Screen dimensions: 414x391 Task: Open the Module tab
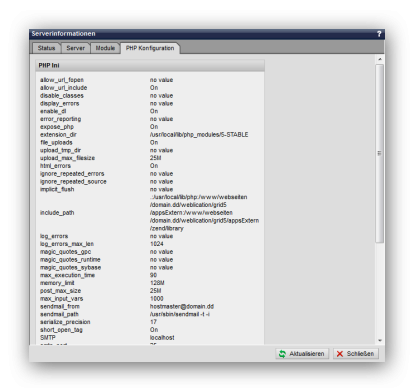pos(105,48)
